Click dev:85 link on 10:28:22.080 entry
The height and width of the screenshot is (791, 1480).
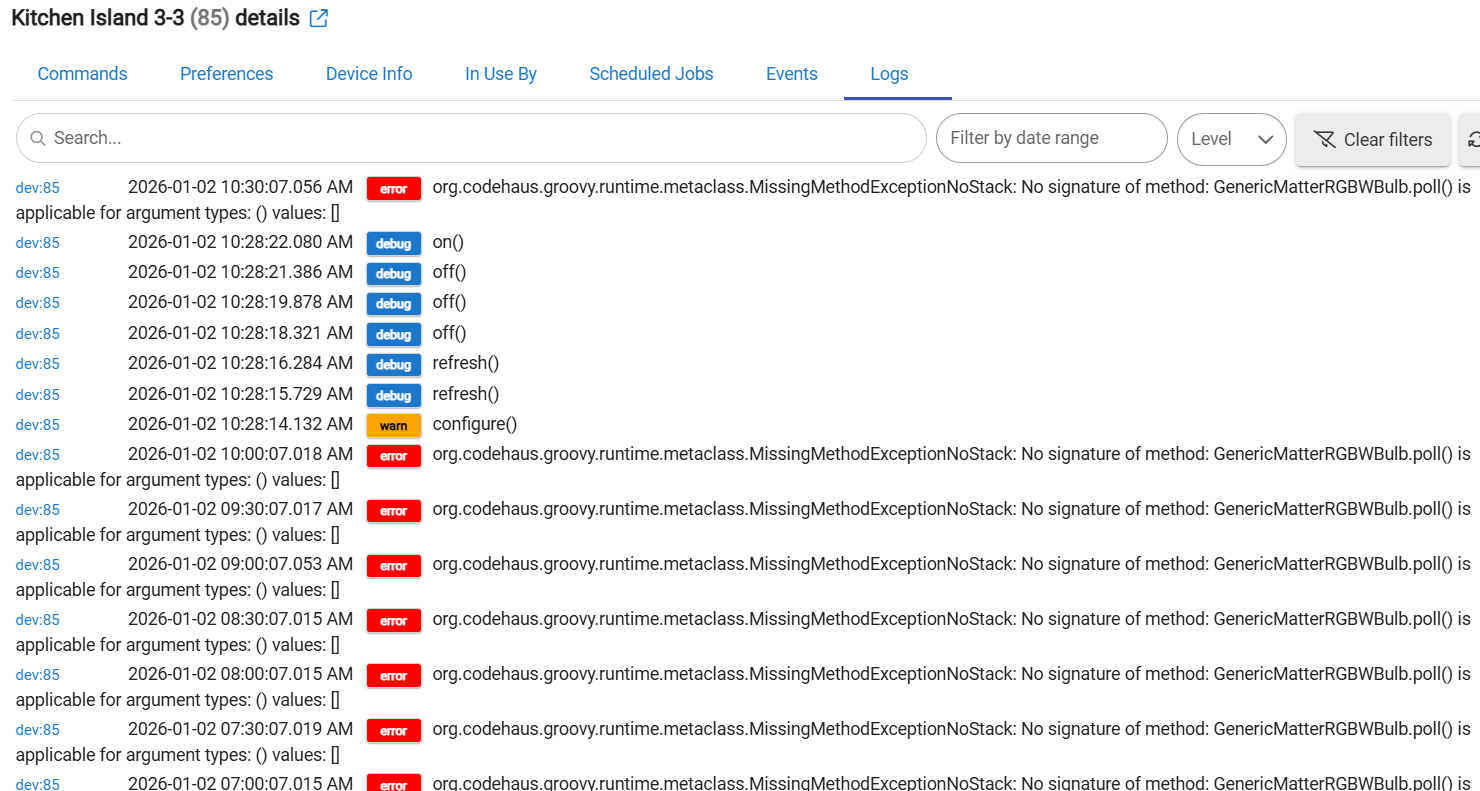pos(38,243)
